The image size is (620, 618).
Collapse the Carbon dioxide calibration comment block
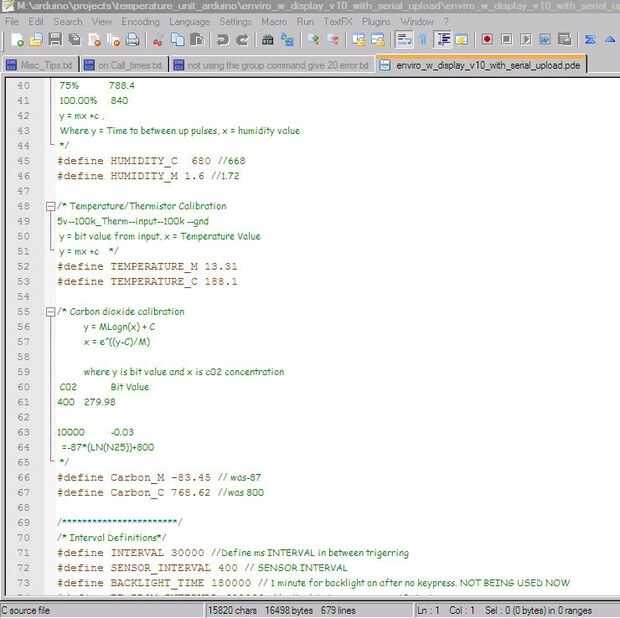click(49, 311)
